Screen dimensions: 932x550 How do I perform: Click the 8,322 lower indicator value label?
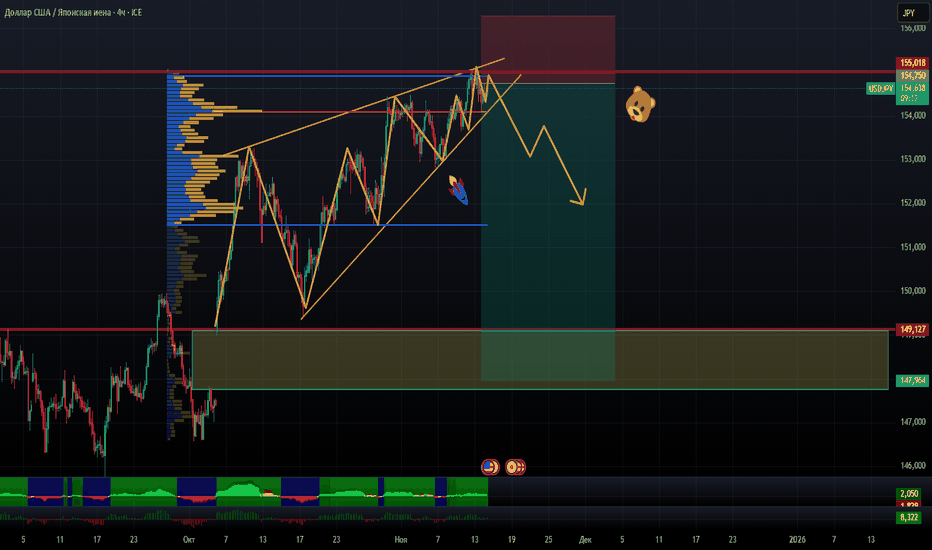tap(907, 517)
